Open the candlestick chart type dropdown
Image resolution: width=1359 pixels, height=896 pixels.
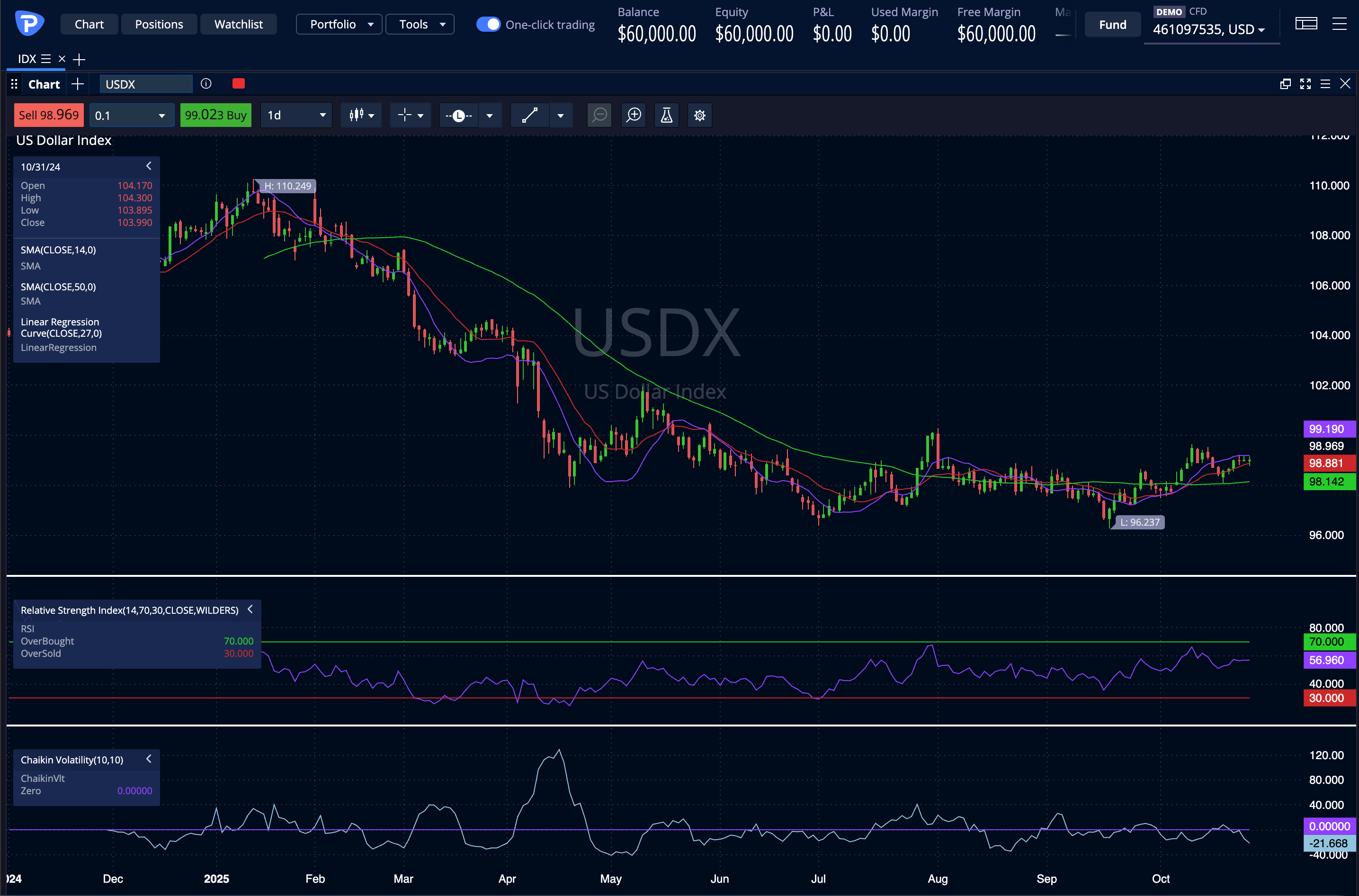[362, 116]
